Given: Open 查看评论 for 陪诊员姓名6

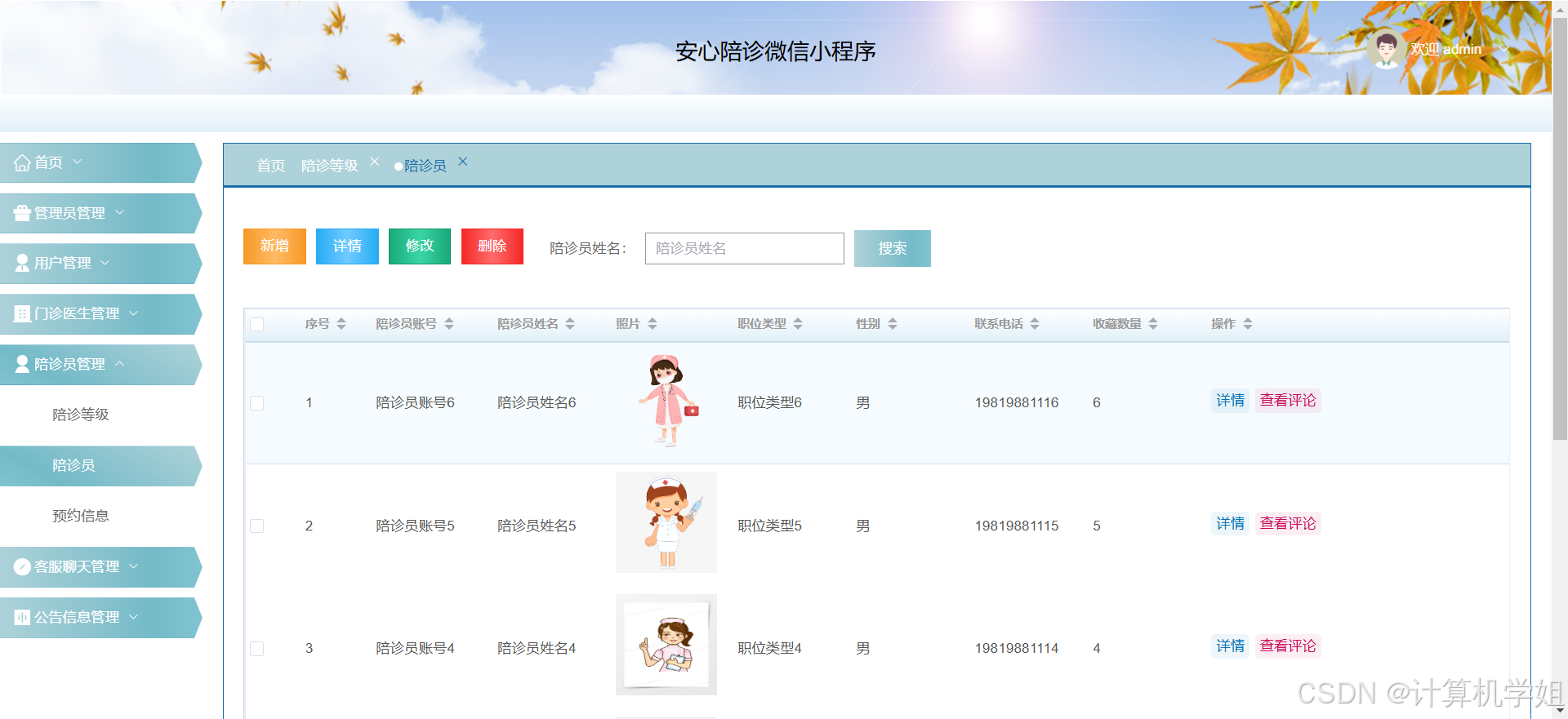Looking at the screenshot, I should (1288, 401).
